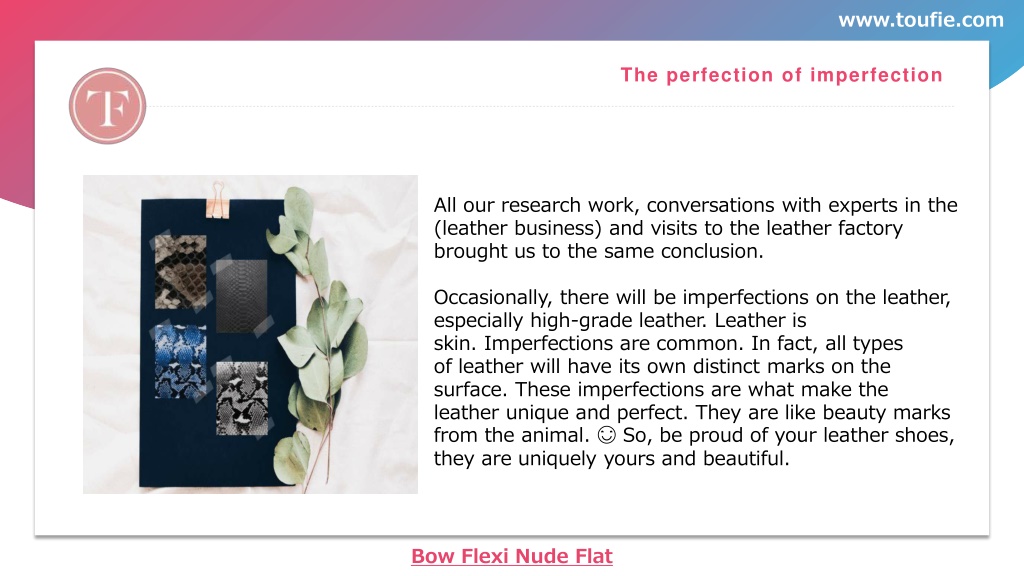Select the leather swatches photo
1024x576 pixels.
click(x=250, y=334)
